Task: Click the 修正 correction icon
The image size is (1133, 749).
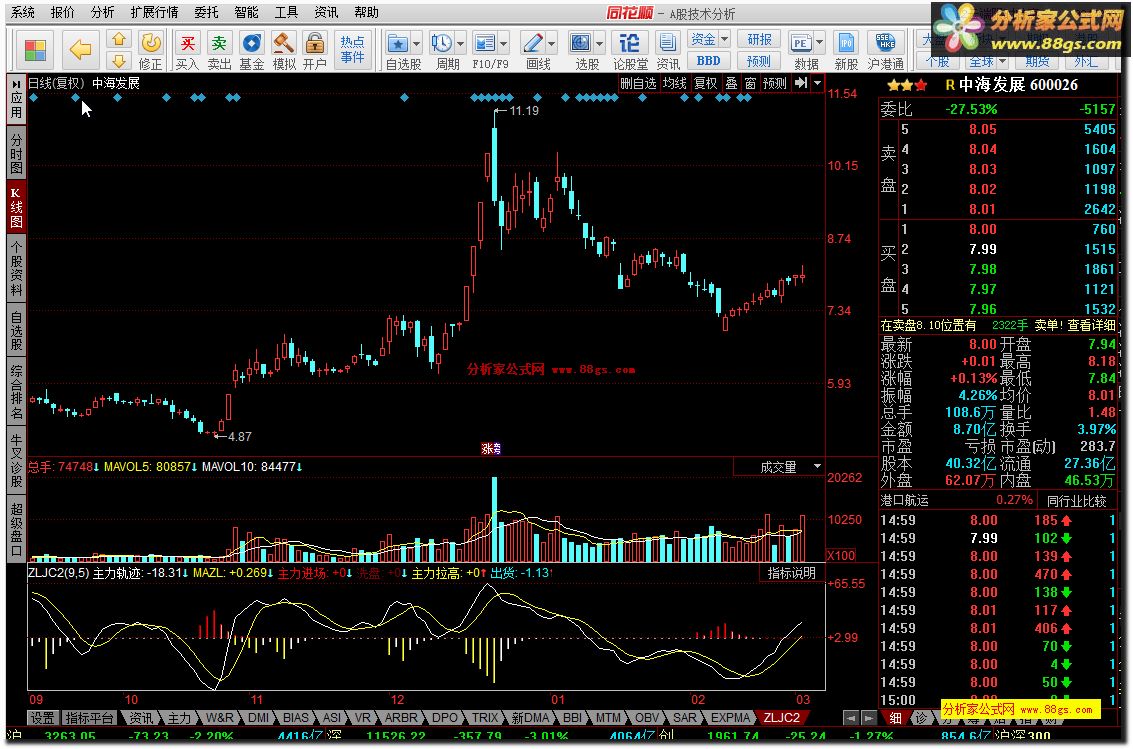Action: click(x=150, y=49)
